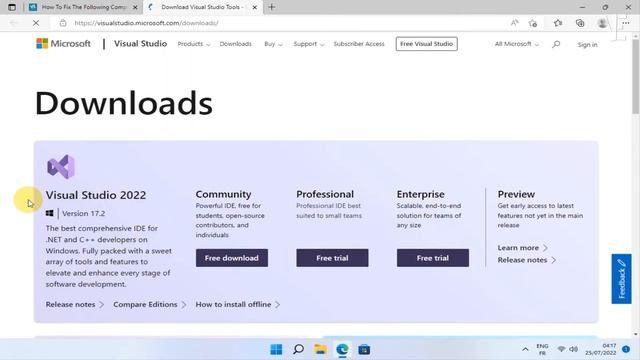
Task: Click the Version 17.2 text
Action: [x=83, y=213]
